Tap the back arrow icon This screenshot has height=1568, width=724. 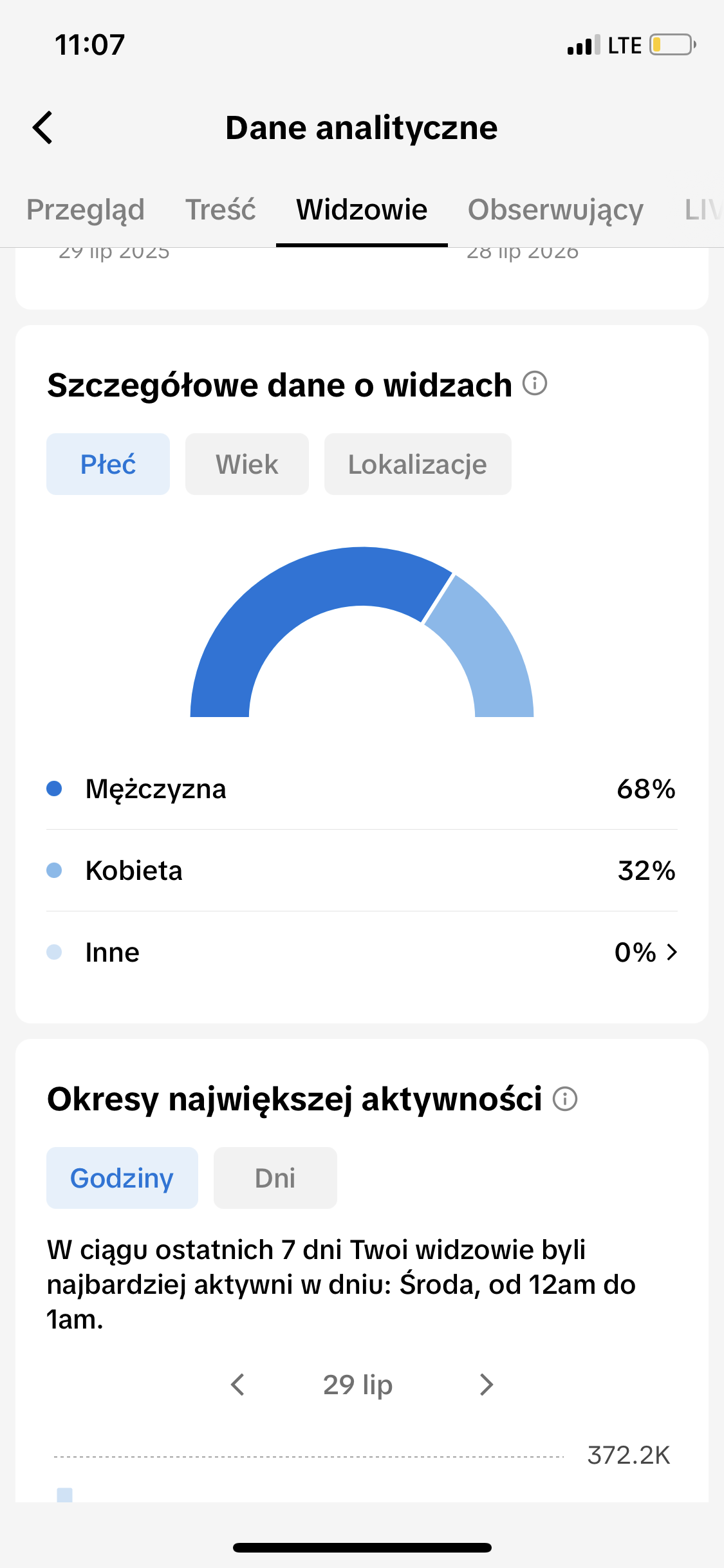click(42, 127)
